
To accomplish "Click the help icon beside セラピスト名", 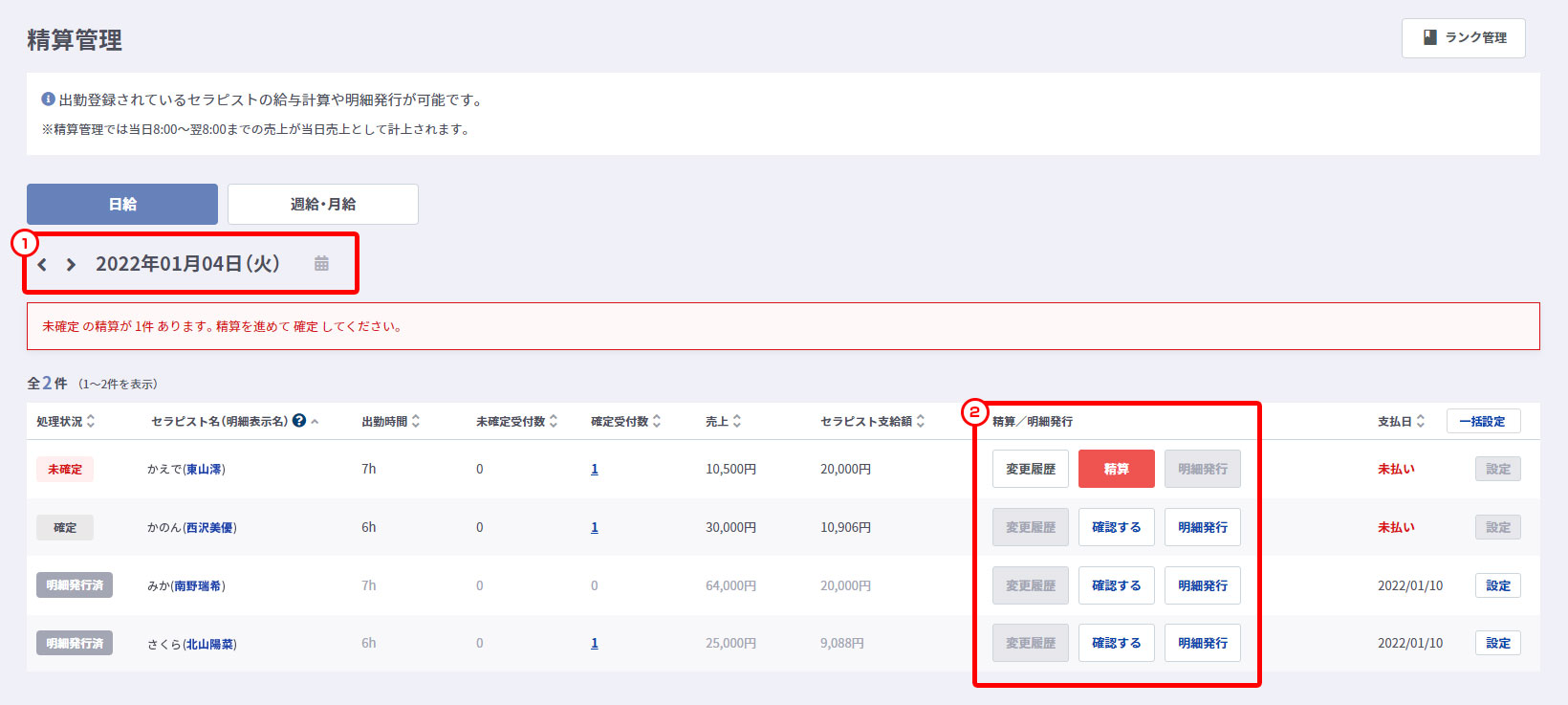I will [x=299, y=421].
